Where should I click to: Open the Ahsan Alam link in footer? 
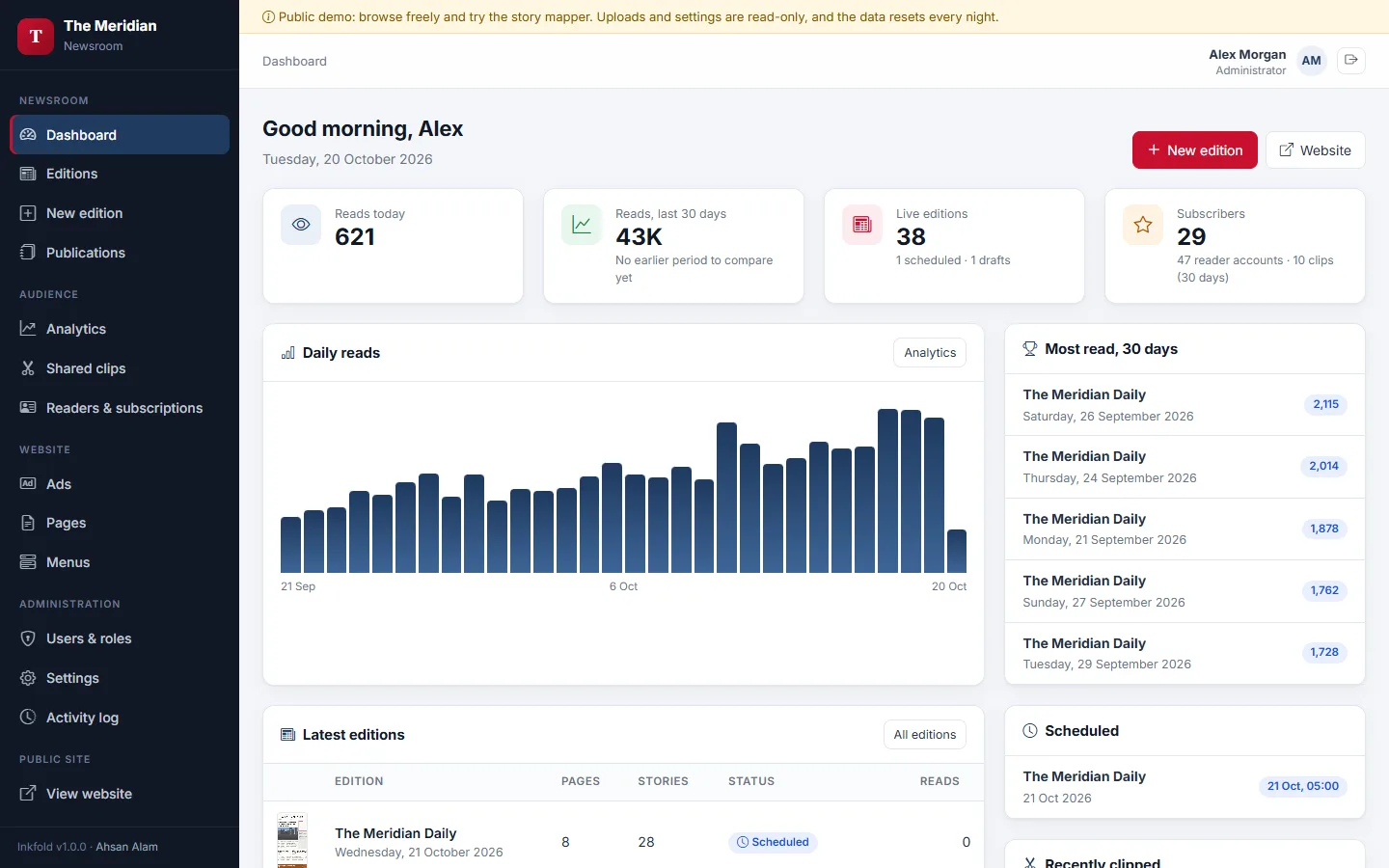[126, 847]
